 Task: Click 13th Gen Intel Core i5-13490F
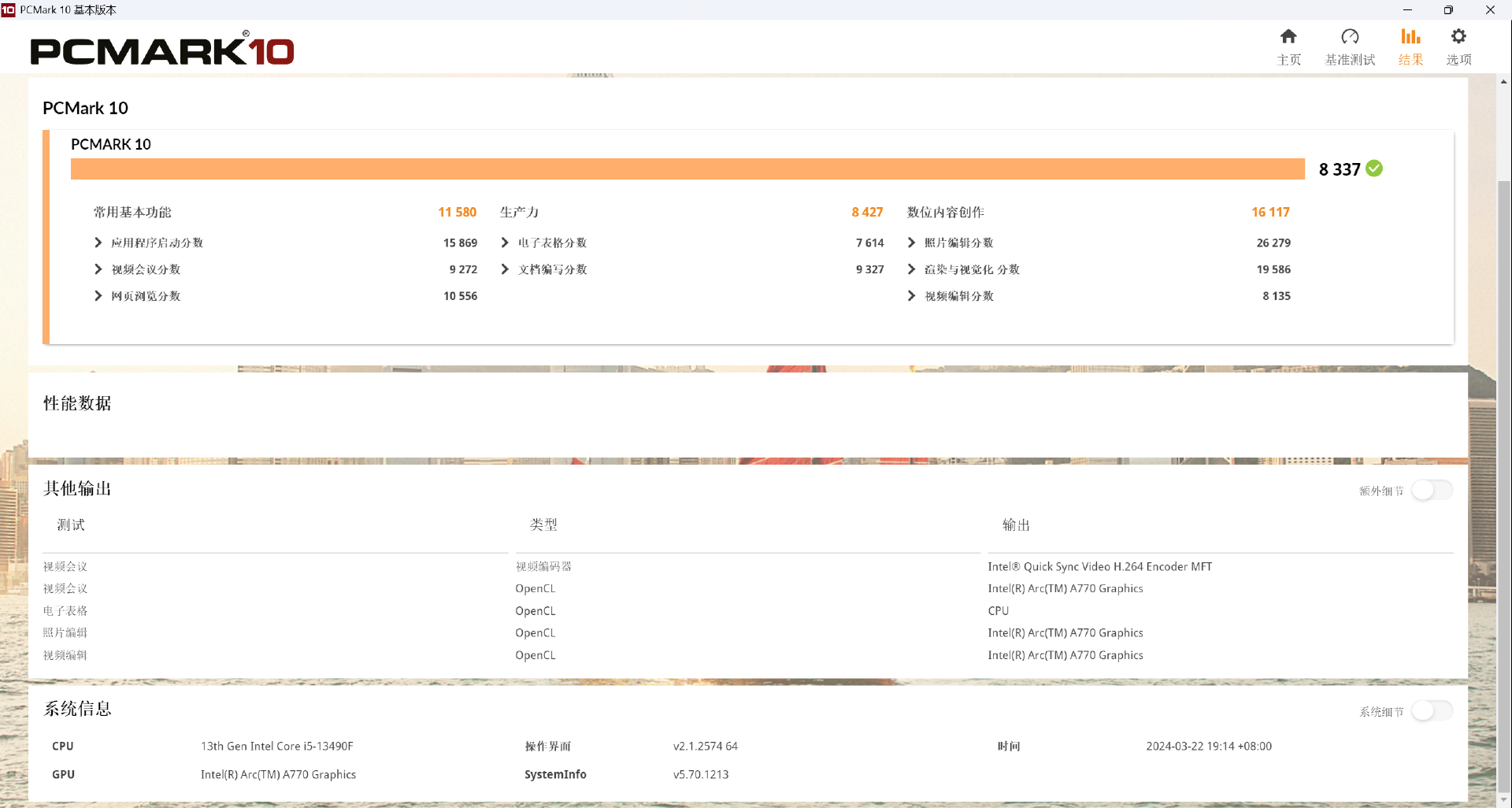pyautogui.click(x=277, y=746)
